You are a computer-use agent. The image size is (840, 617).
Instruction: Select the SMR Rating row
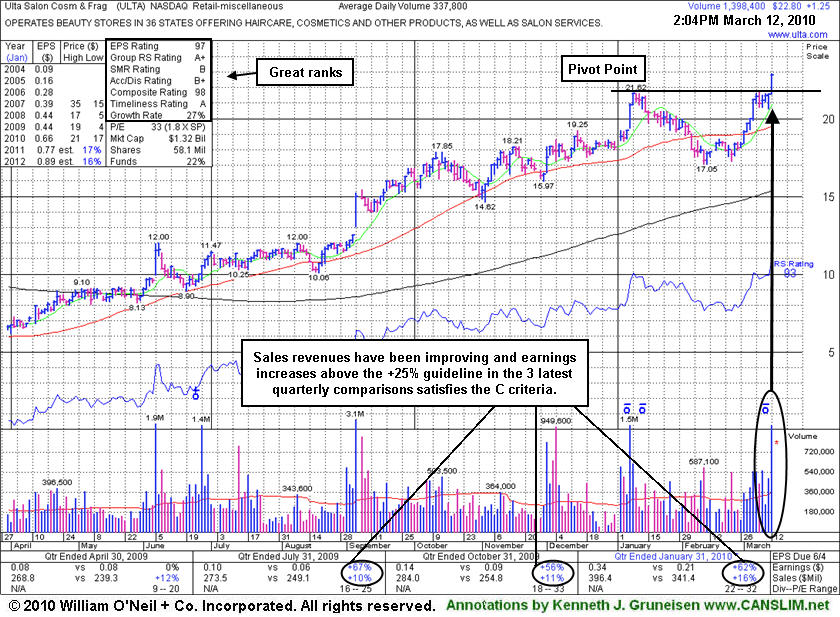tap(158, 70)
